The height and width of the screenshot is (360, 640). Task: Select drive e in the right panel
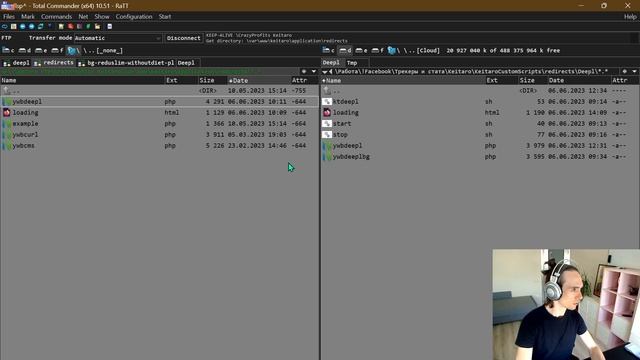[361, 51]
